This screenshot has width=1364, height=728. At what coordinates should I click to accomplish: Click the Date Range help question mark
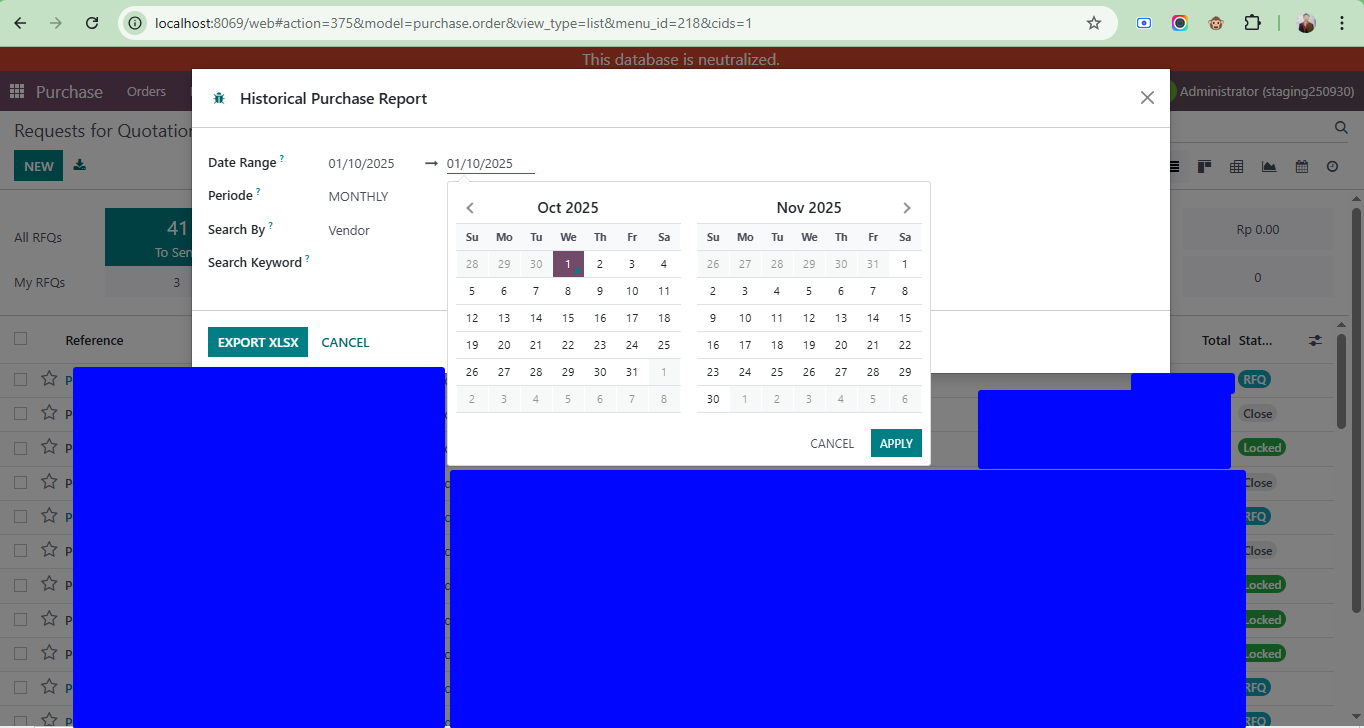(x=282, y=158)
